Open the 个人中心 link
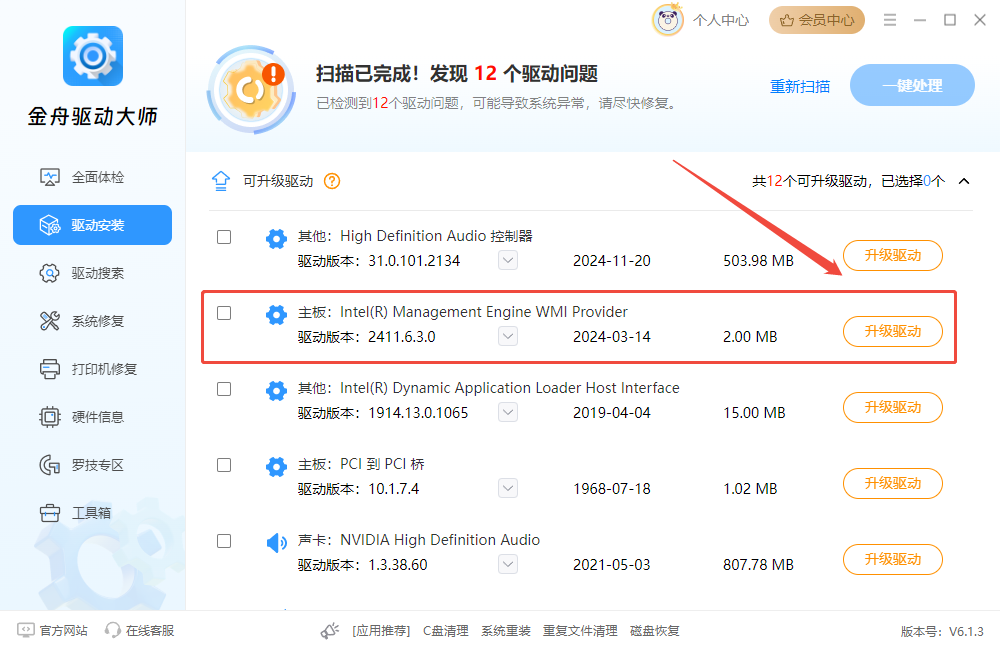 coord(721,20)
